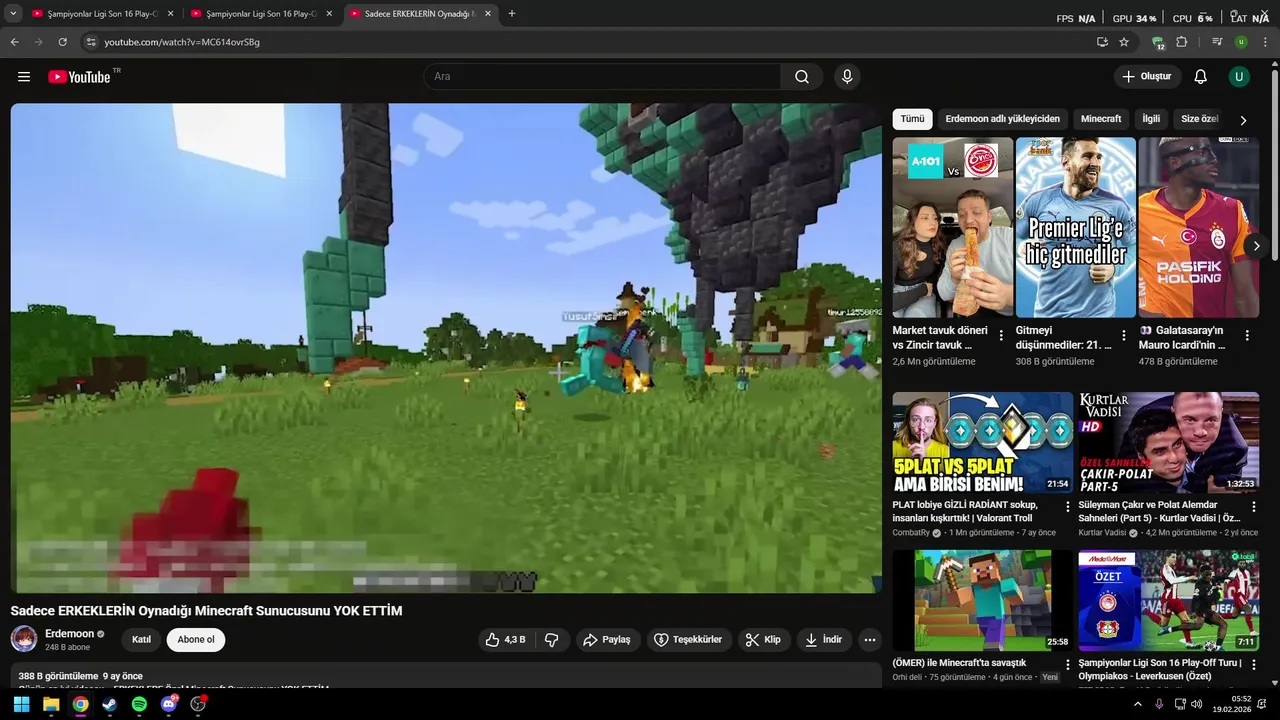Select the Minecraft filter chip
The width and height of the screenshot is (1280, 720).
pos(1101,119)
